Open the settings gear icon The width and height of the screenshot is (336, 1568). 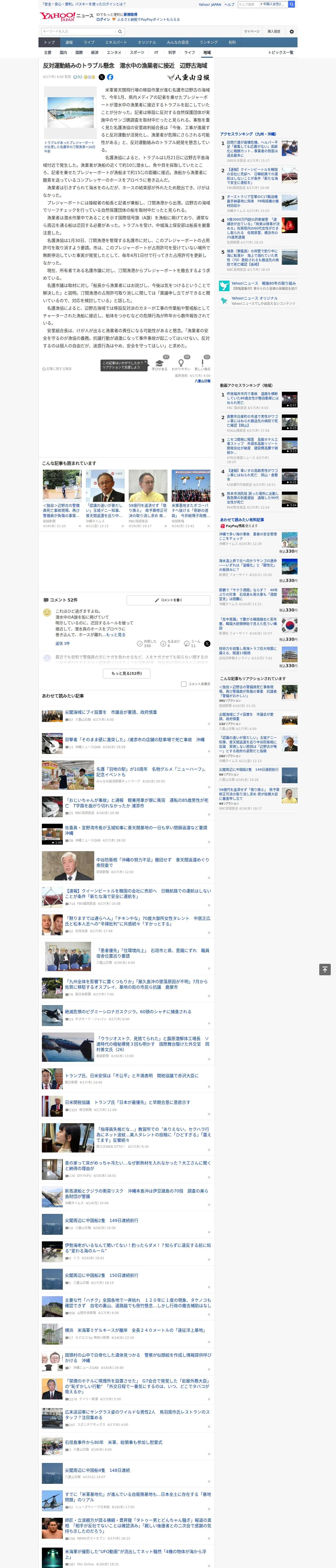click(292, 32)
